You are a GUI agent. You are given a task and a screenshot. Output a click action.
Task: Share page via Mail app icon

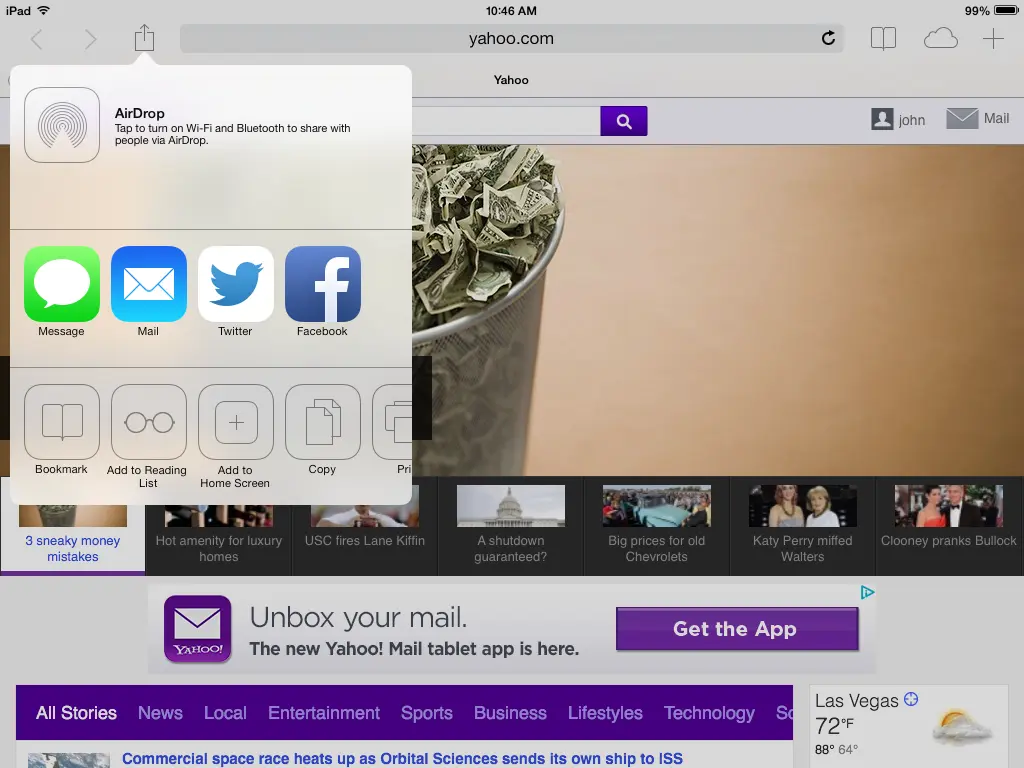pos(149,284)
